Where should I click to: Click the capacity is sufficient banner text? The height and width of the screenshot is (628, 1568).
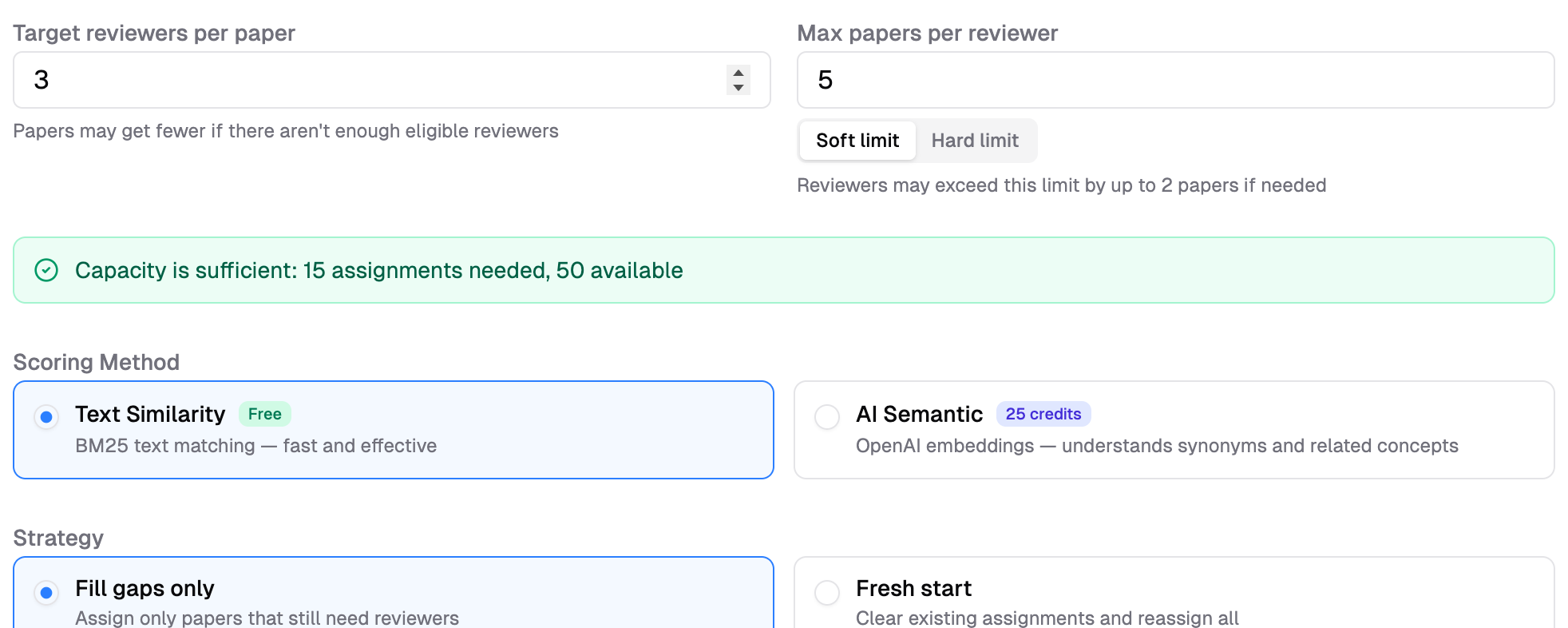coord(378,271)
